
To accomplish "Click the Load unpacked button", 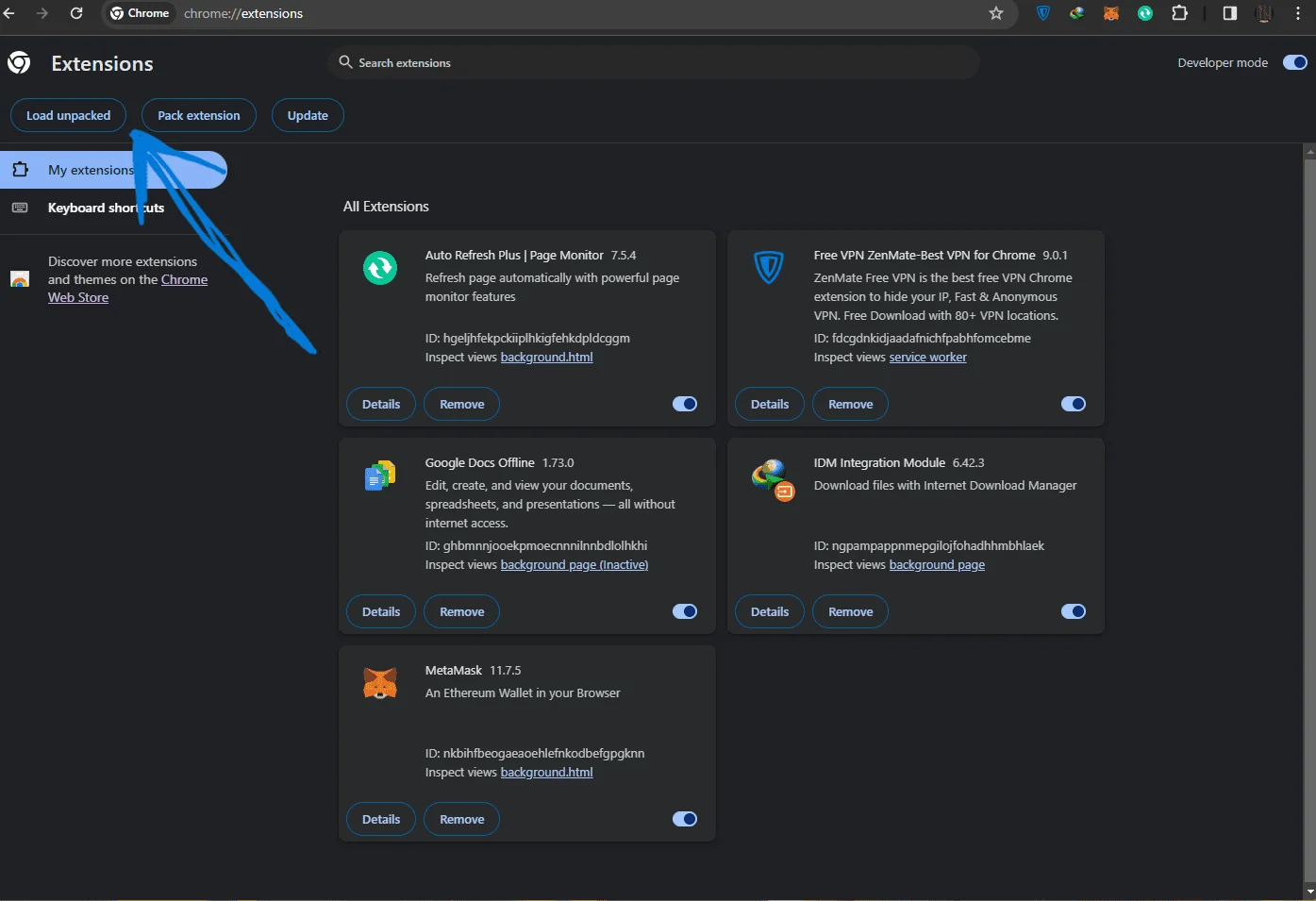I will click(68, 115).
